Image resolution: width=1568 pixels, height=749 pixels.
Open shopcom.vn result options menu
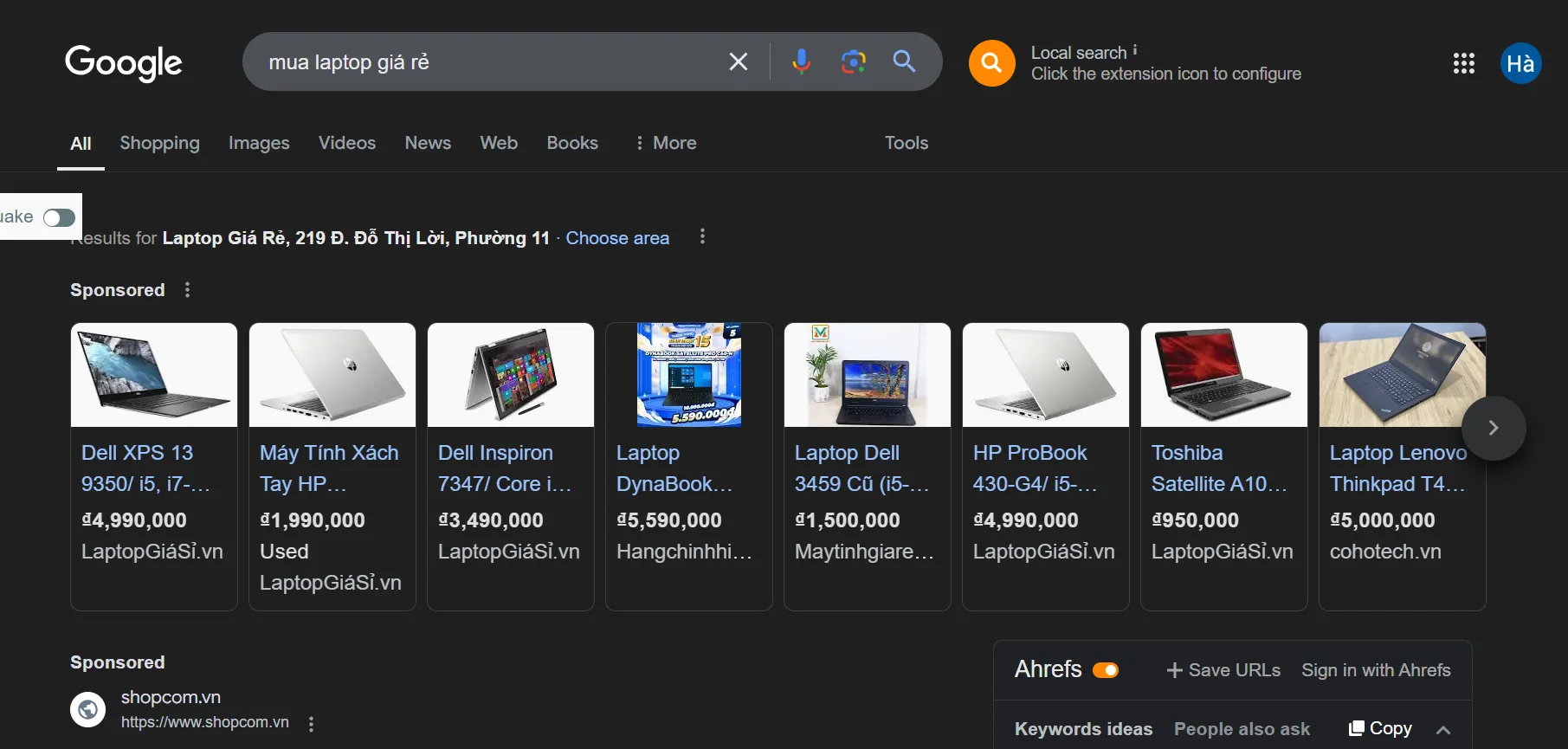point(312,723)
